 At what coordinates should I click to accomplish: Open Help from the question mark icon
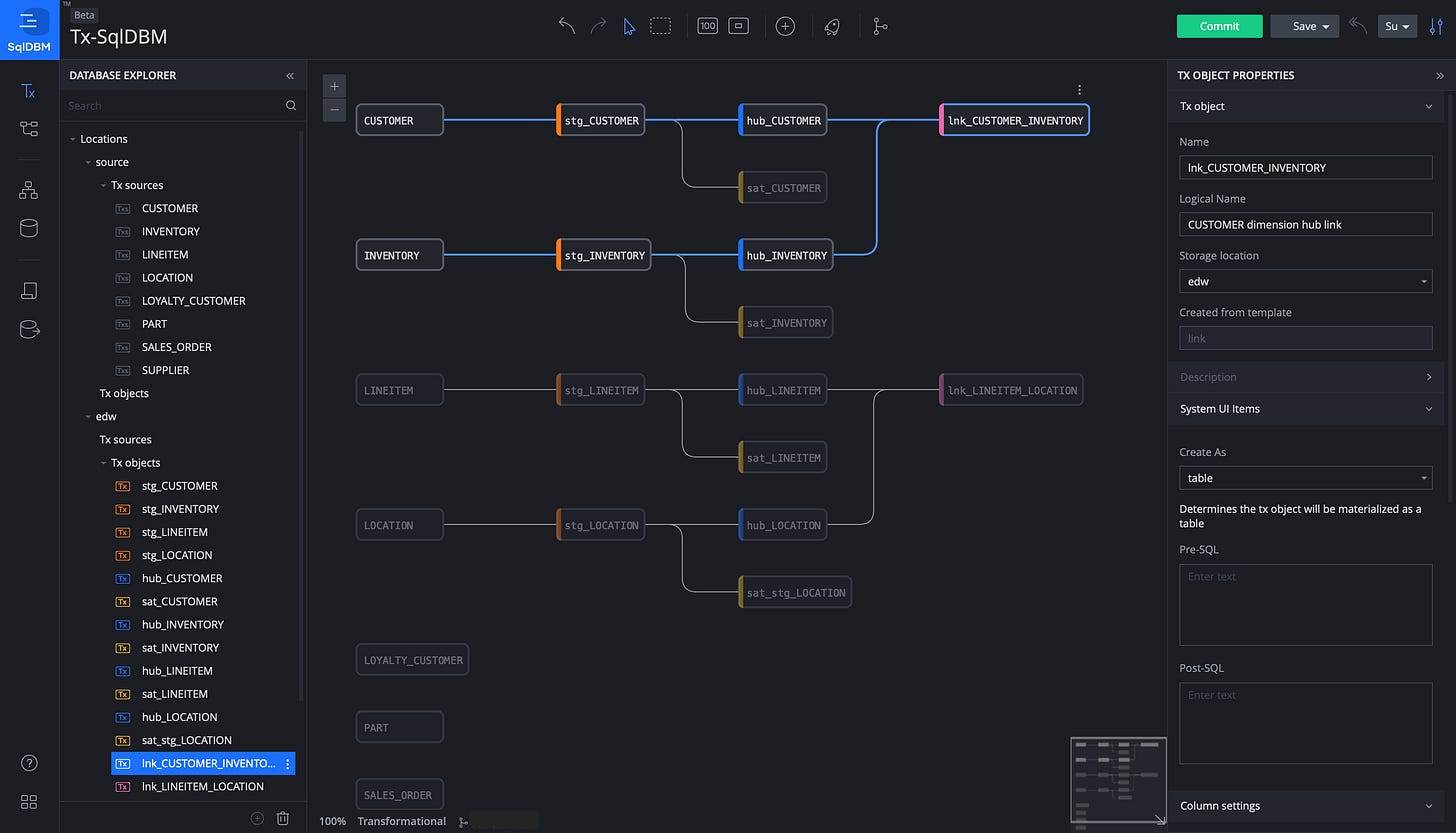29,764
